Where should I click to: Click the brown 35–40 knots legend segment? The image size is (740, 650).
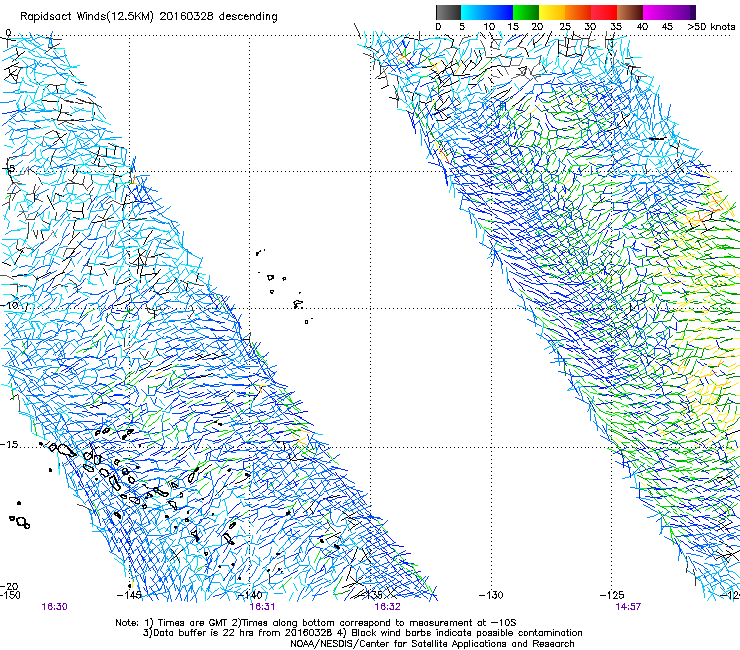point(630,12)
